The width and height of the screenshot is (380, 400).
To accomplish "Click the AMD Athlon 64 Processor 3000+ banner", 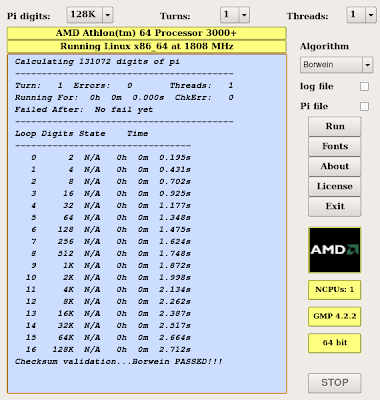I will pyautogui.click(x=147, y=33).
